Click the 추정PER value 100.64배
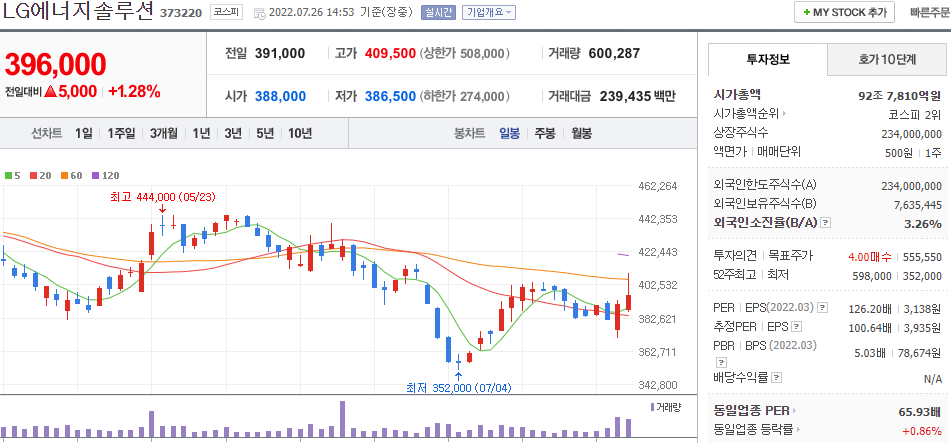This screenshot has height=443, width=951. tap(870, 328)
